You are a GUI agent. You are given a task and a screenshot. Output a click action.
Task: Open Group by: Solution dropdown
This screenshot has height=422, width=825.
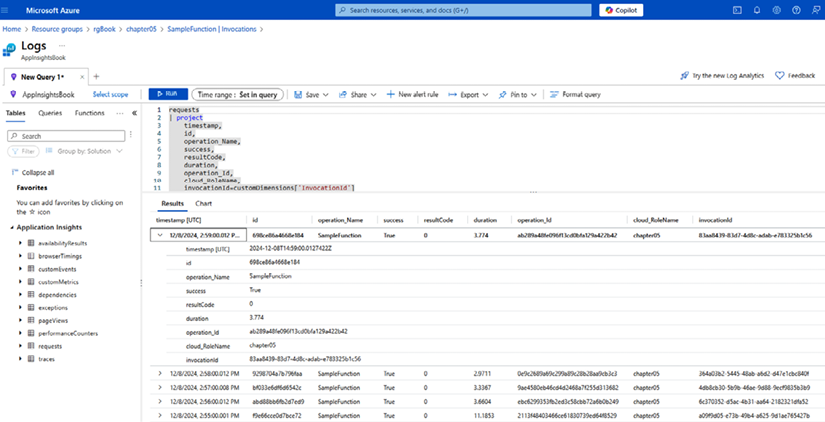[x=84, y=152]
